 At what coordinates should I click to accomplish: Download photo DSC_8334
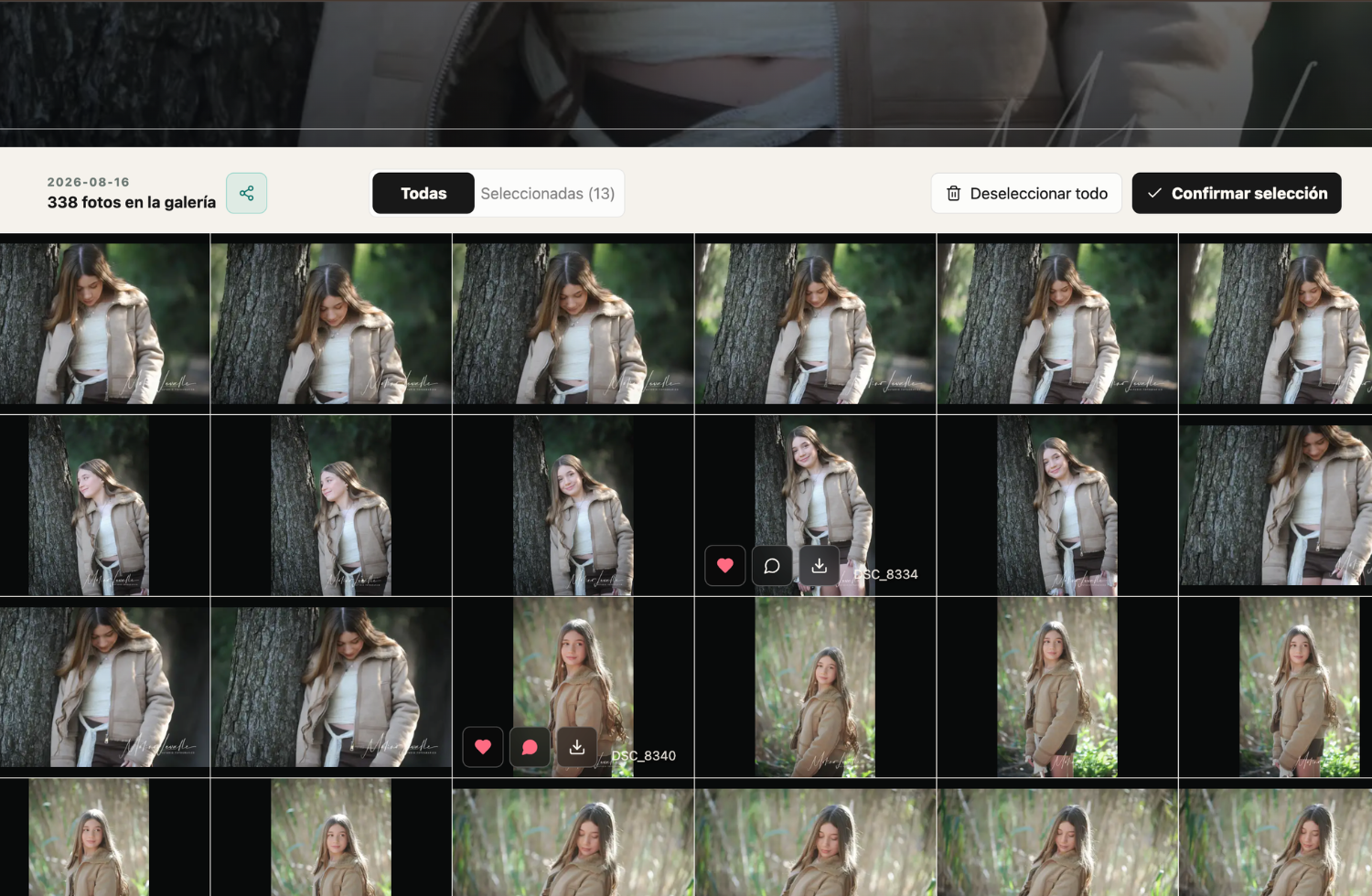coord(820,566)
